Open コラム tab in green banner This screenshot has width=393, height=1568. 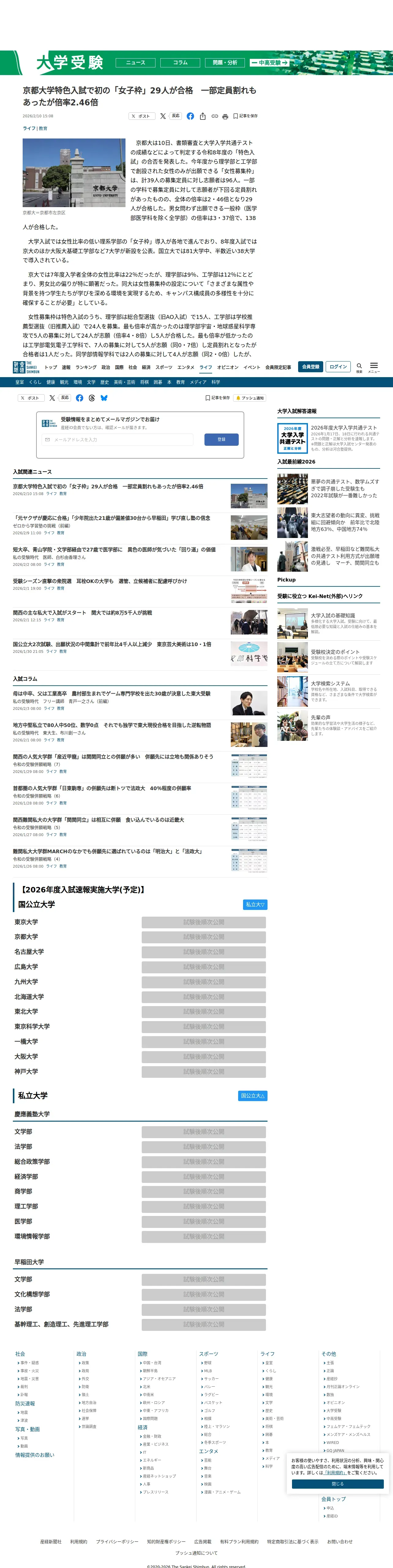click(180, 63)
